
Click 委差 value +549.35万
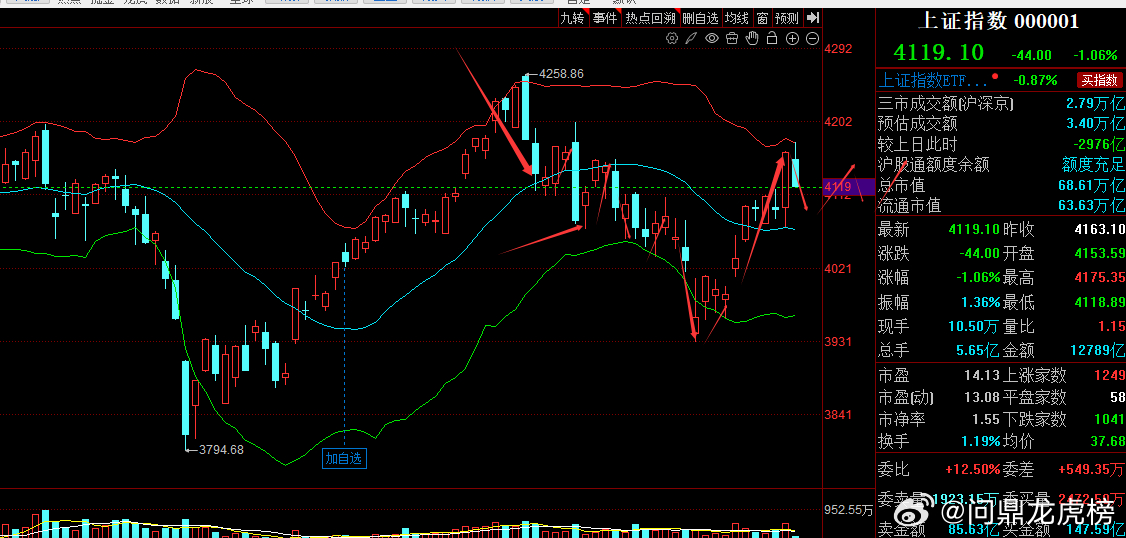click(1092, 470)
